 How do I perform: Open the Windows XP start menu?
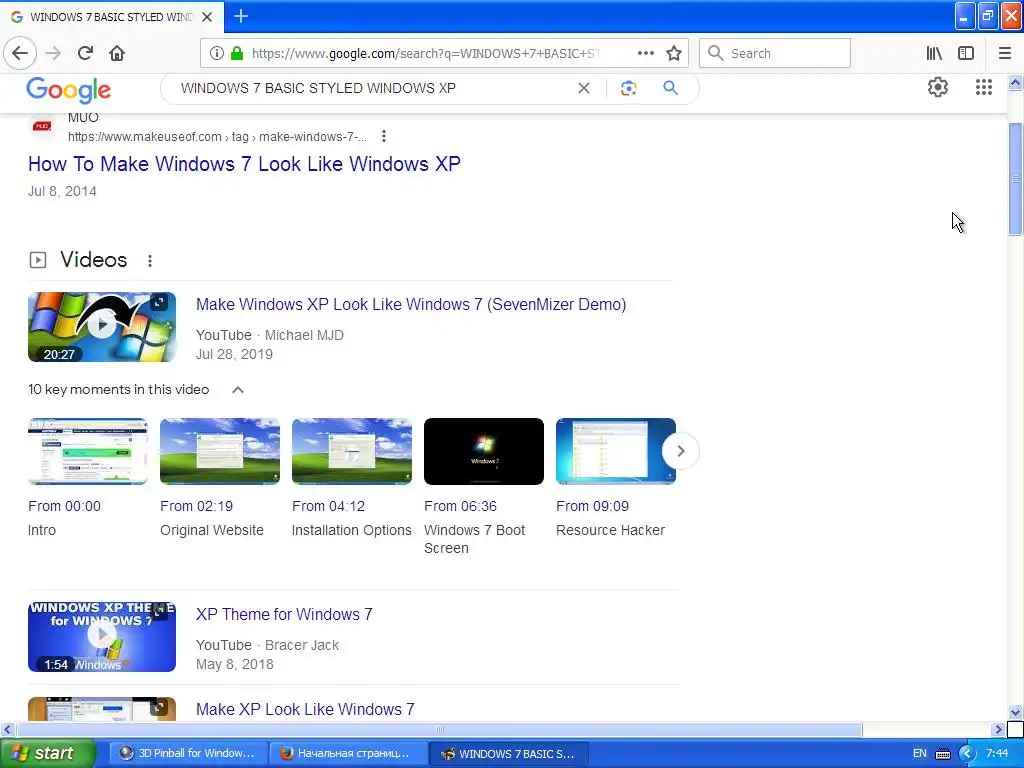coord(48,753)
